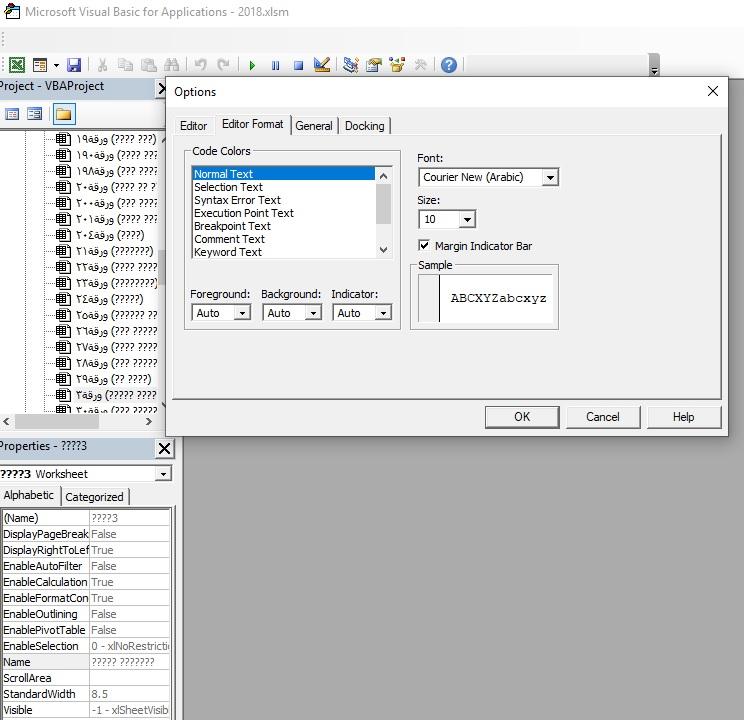
Task: Open the Docking tab
Action: click(364, 126)
